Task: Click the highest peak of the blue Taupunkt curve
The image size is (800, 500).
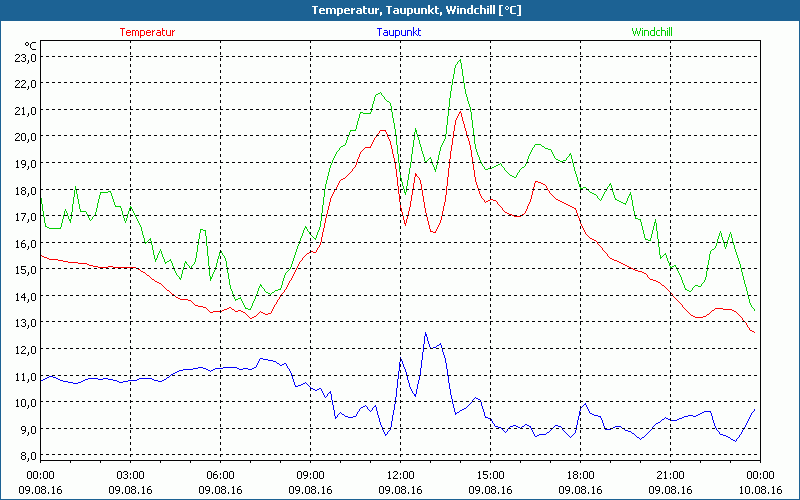Action: coord(425,333)
